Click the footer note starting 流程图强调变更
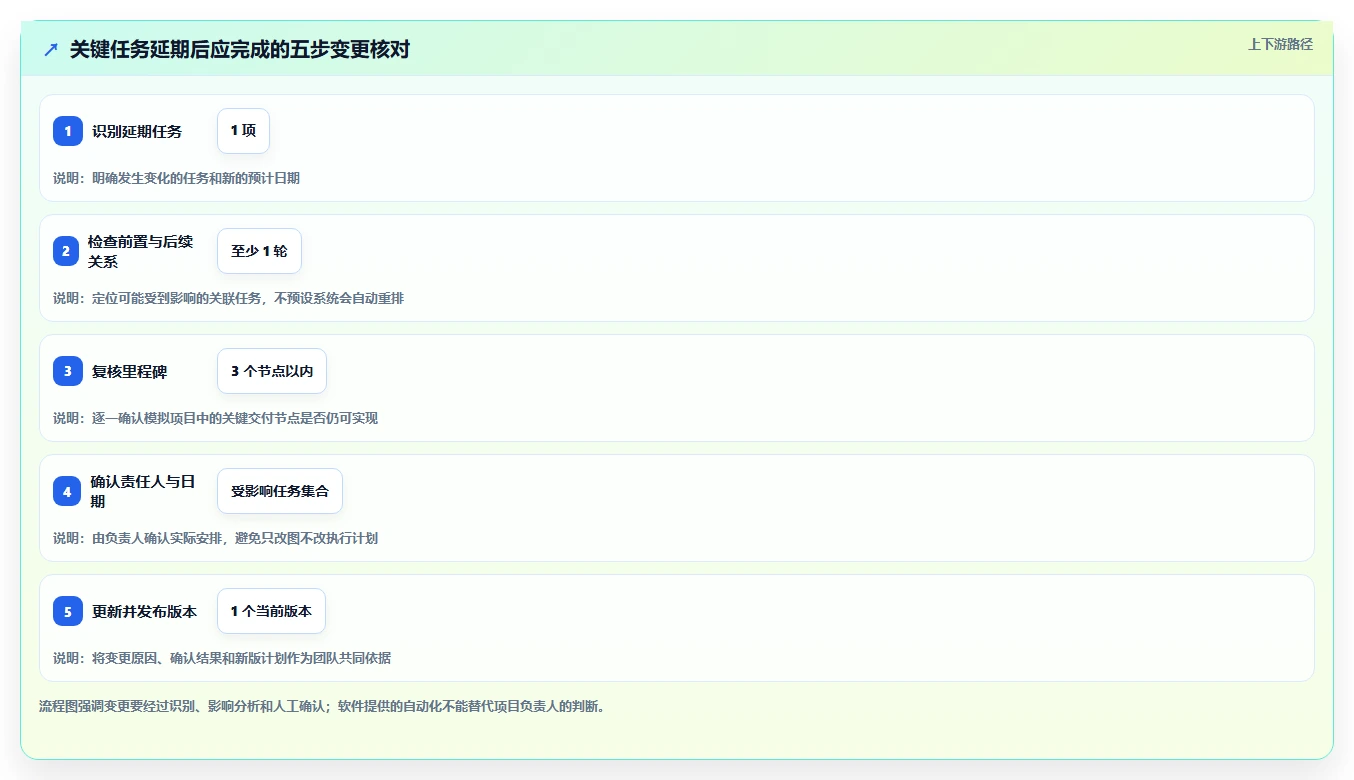1354x780 pixels. (x=322, y=706)
